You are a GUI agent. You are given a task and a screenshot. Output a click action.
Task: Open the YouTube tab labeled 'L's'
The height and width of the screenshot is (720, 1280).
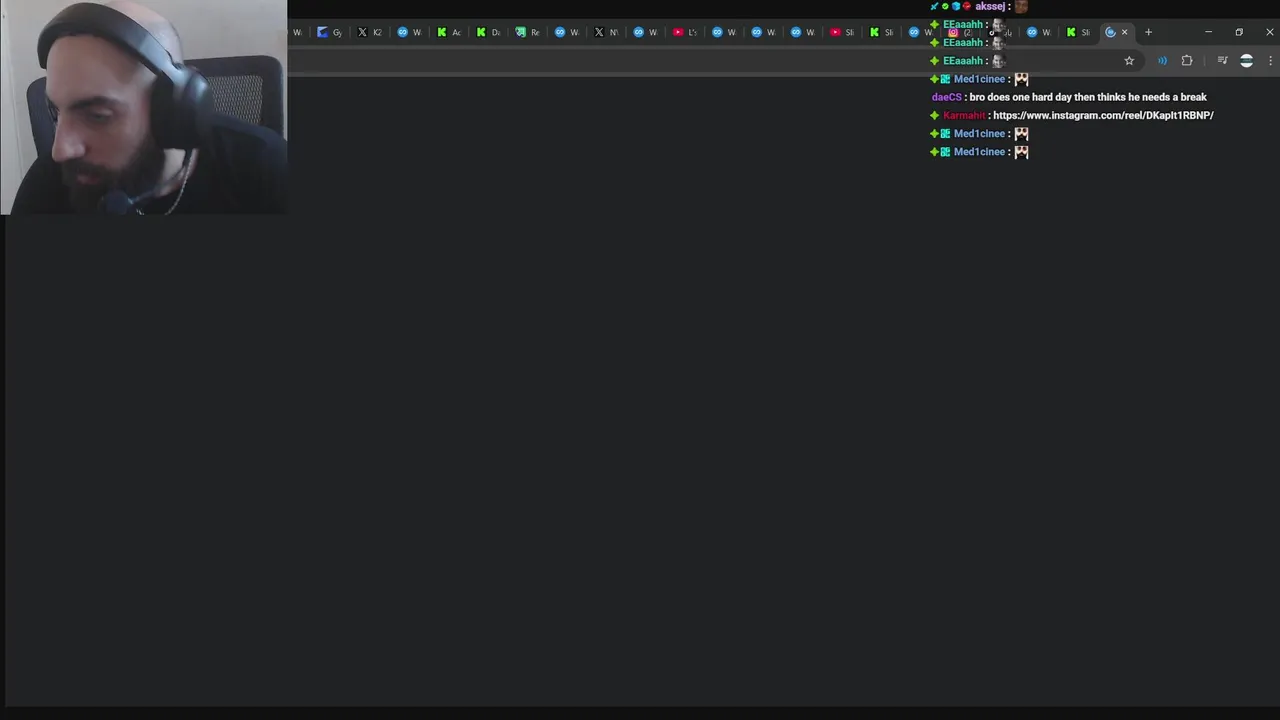click(685, 32)
